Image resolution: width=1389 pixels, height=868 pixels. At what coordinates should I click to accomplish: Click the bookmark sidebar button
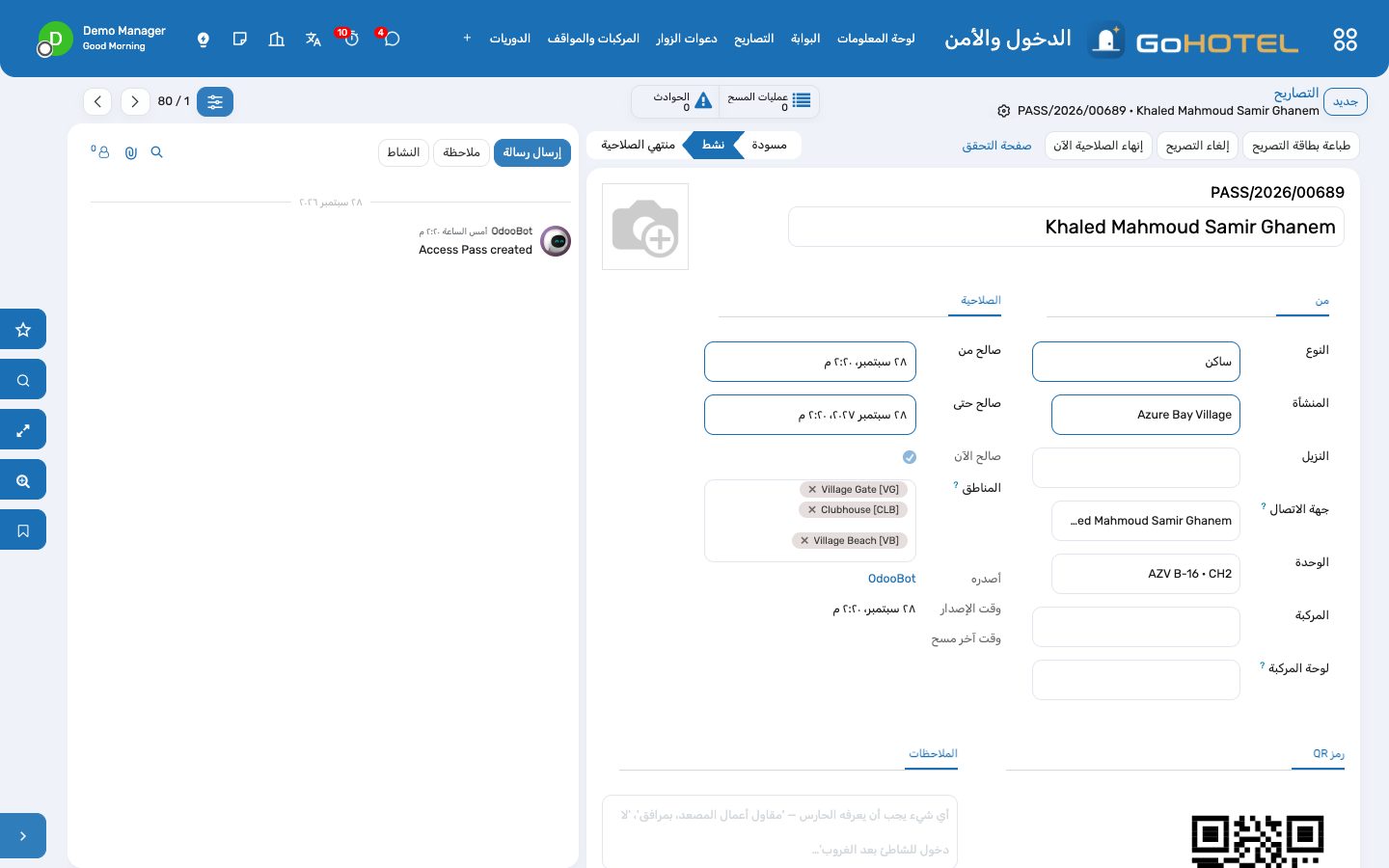click(23, 529)
